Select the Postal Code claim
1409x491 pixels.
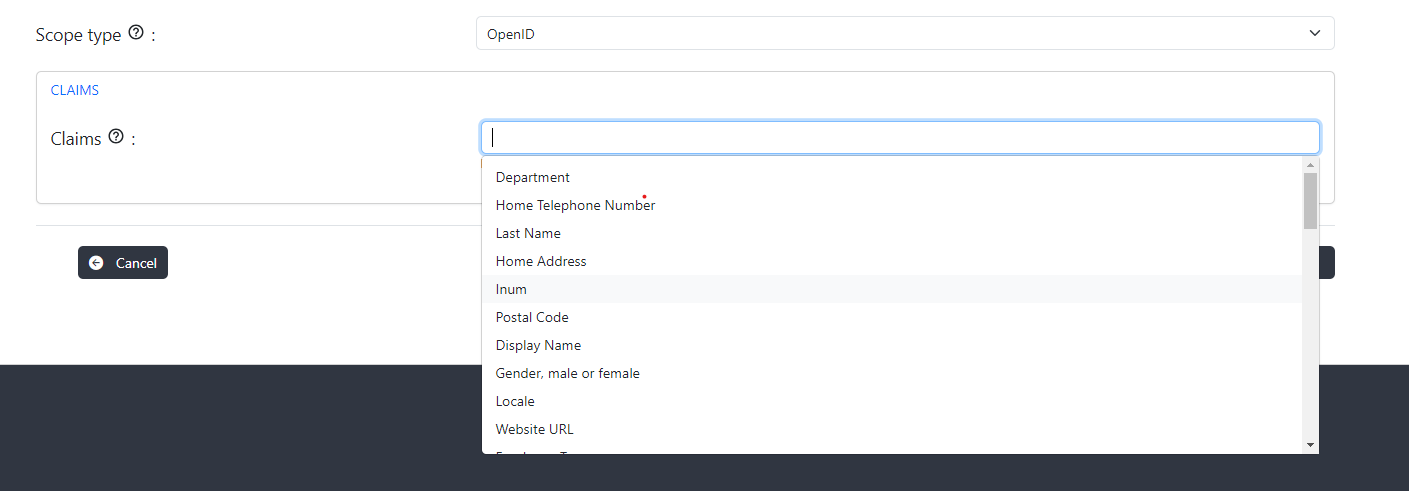[x=532, y=317]
